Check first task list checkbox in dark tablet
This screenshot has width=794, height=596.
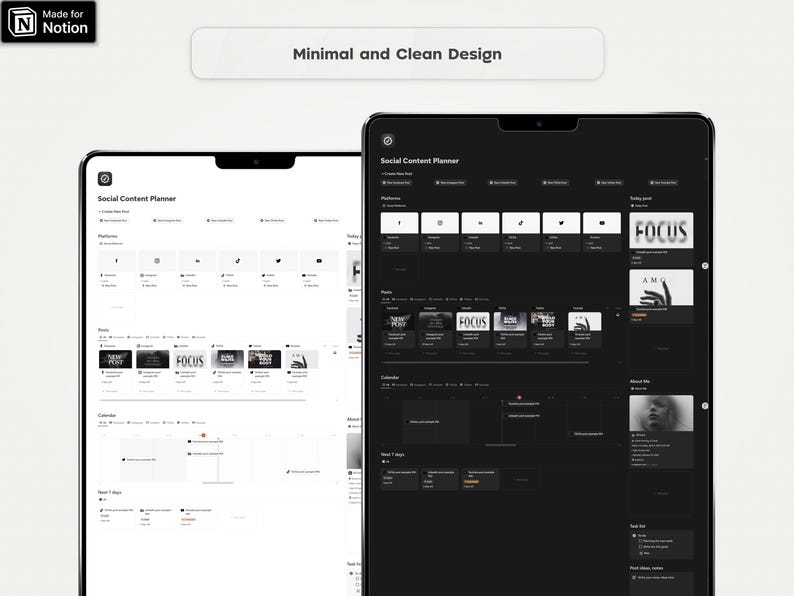coord(641,541)
